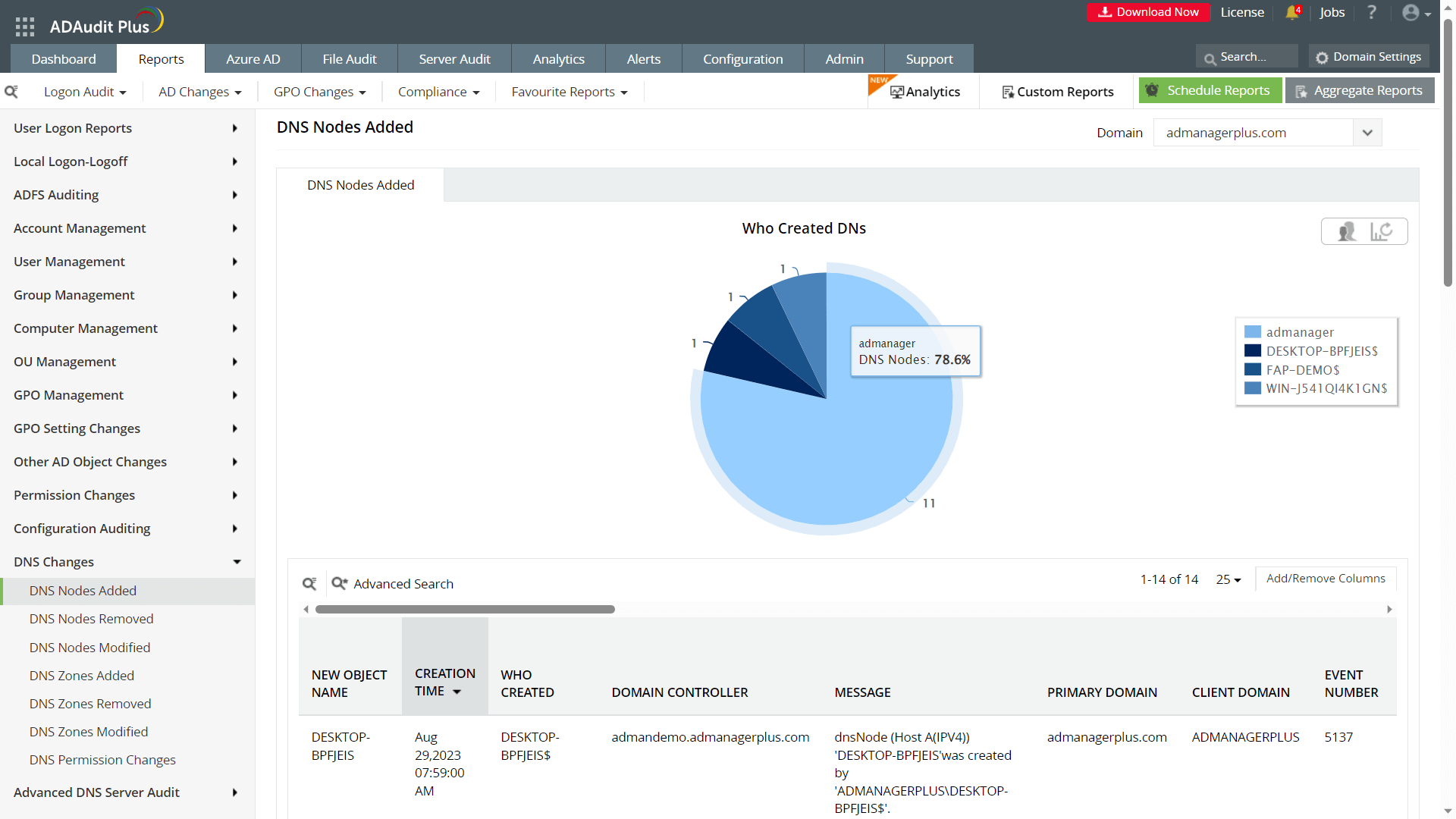Toggle the FAP-DEMO$ legend entry

pyautogui.click(x=1302, y=370)
